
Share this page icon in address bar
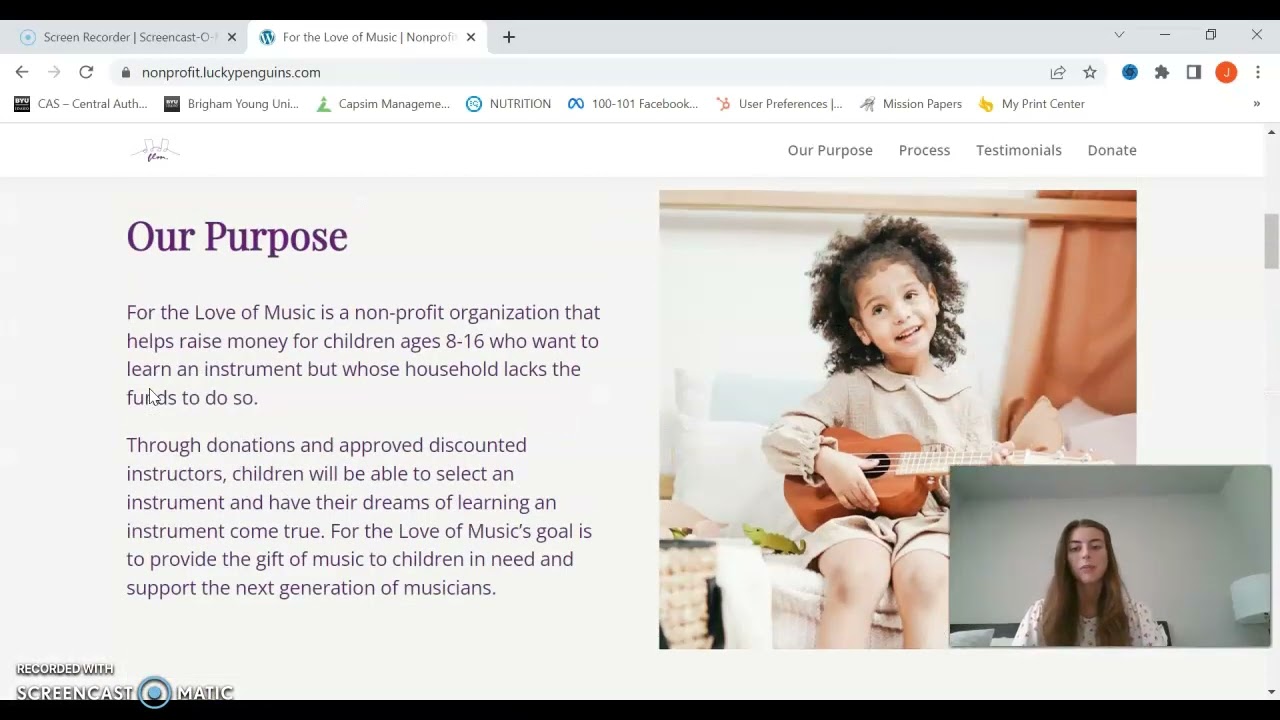pyautogui.click(x=1058, y=72)
